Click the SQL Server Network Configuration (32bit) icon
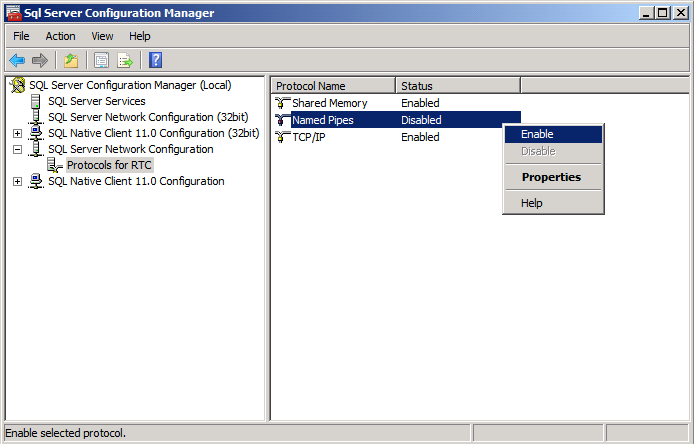 [x=36, y=117]
